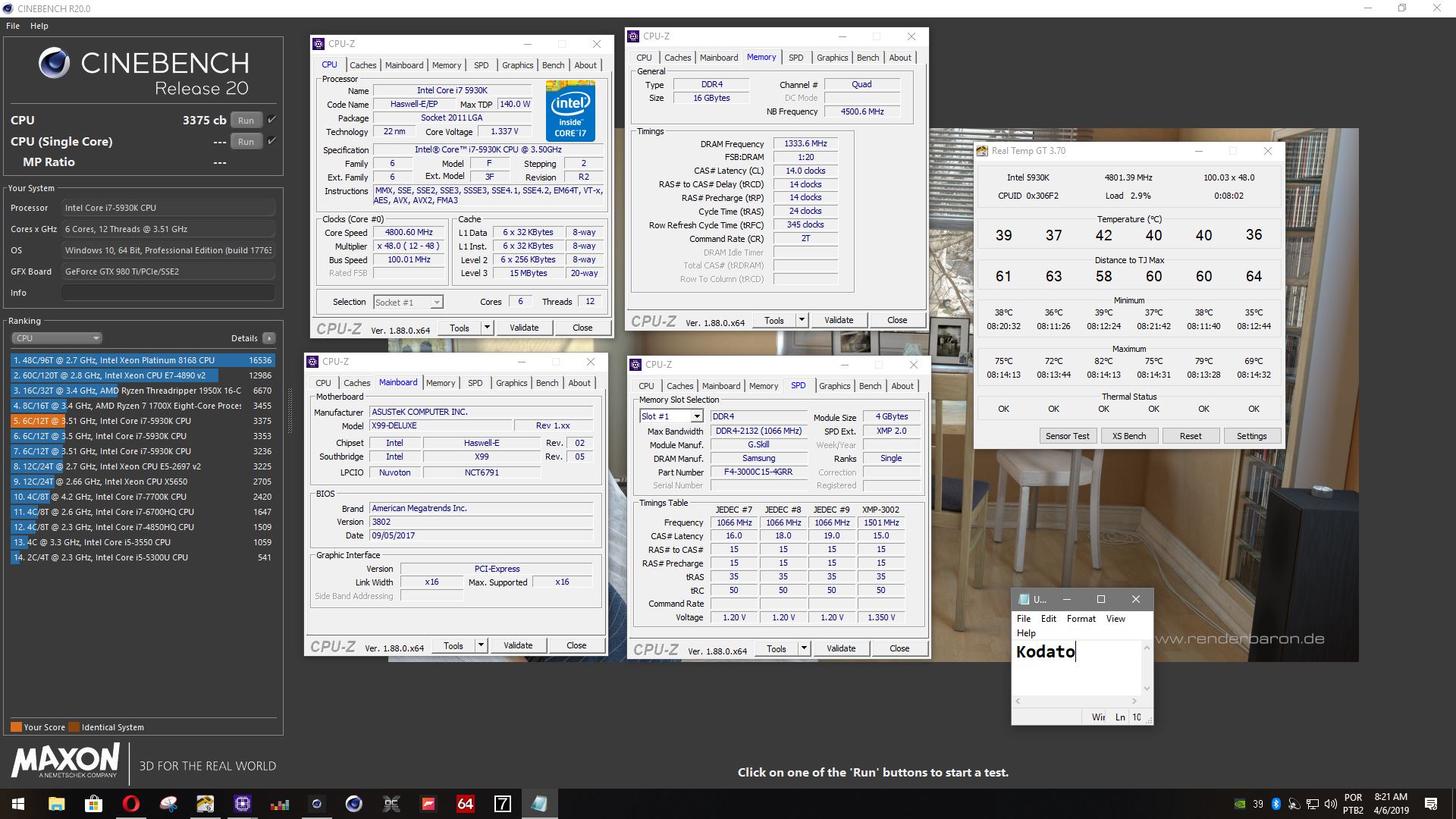Click XS Bench in Real Temp
This screenshot has height=819, width=1456.
1129,436
